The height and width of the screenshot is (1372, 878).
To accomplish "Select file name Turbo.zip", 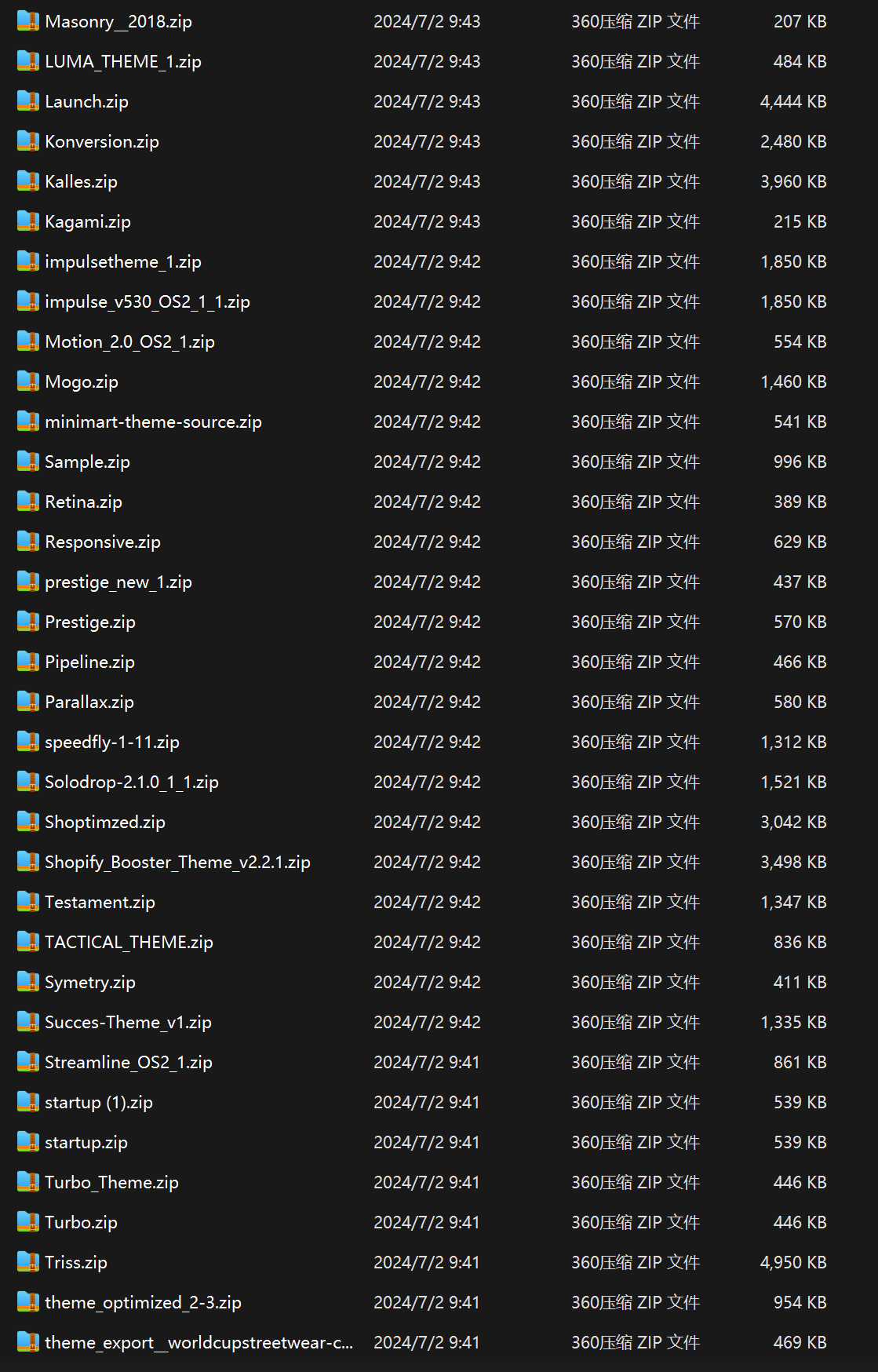I will (81, 1223).
